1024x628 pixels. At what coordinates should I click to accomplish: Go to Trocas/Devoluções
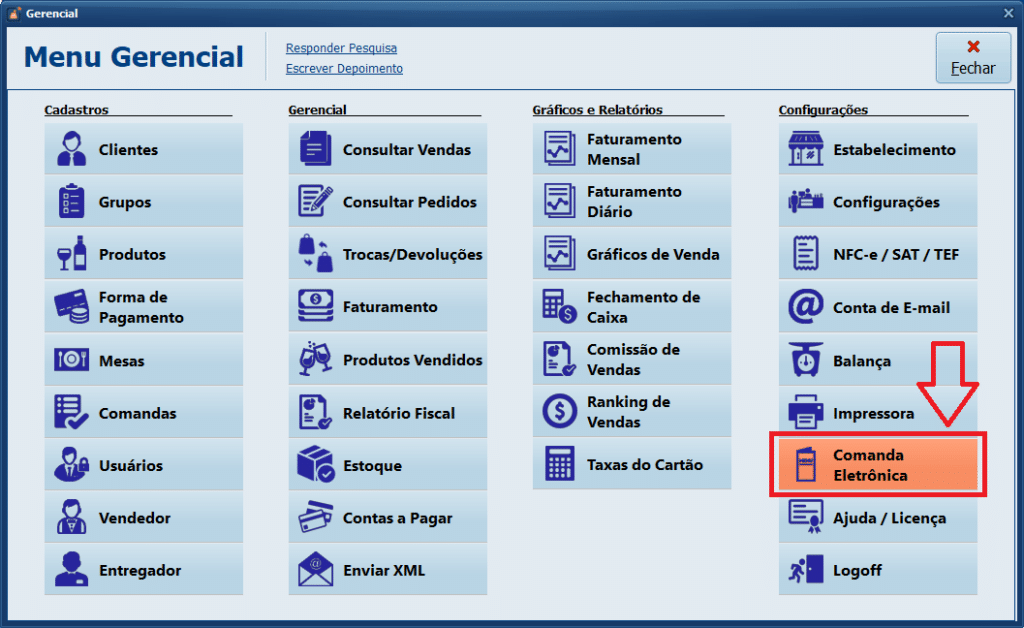387,254
